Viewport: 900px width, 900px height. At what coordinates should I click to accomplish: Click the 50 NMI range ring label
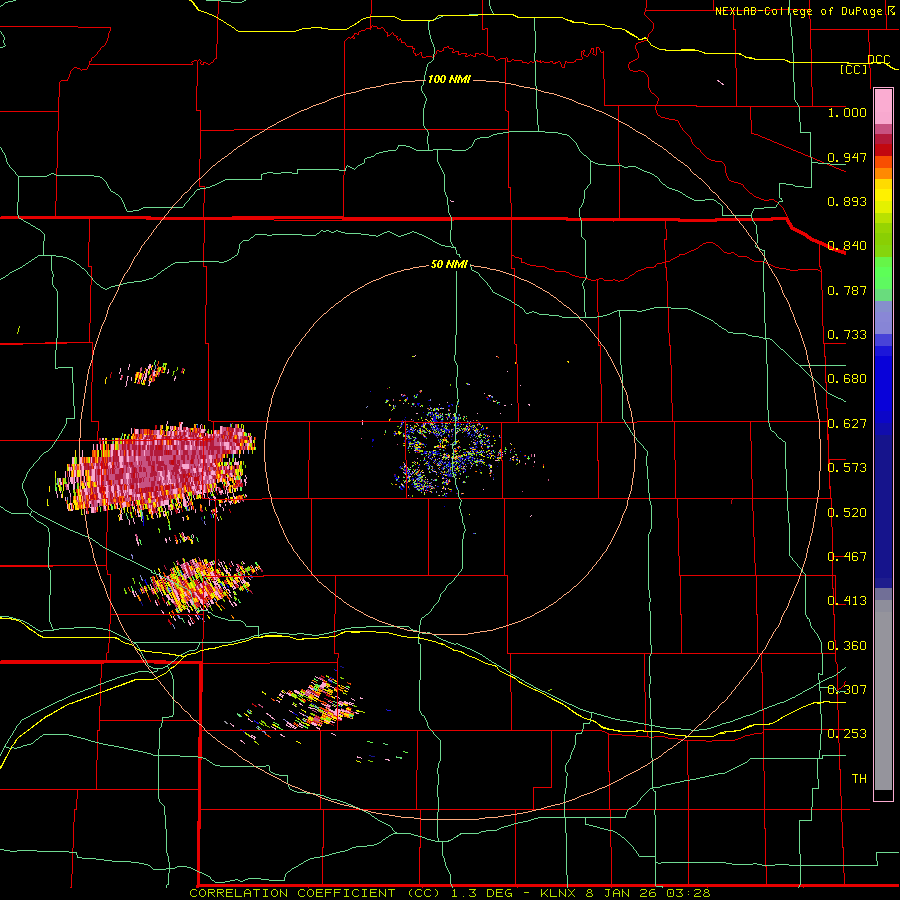pos(449,264)
